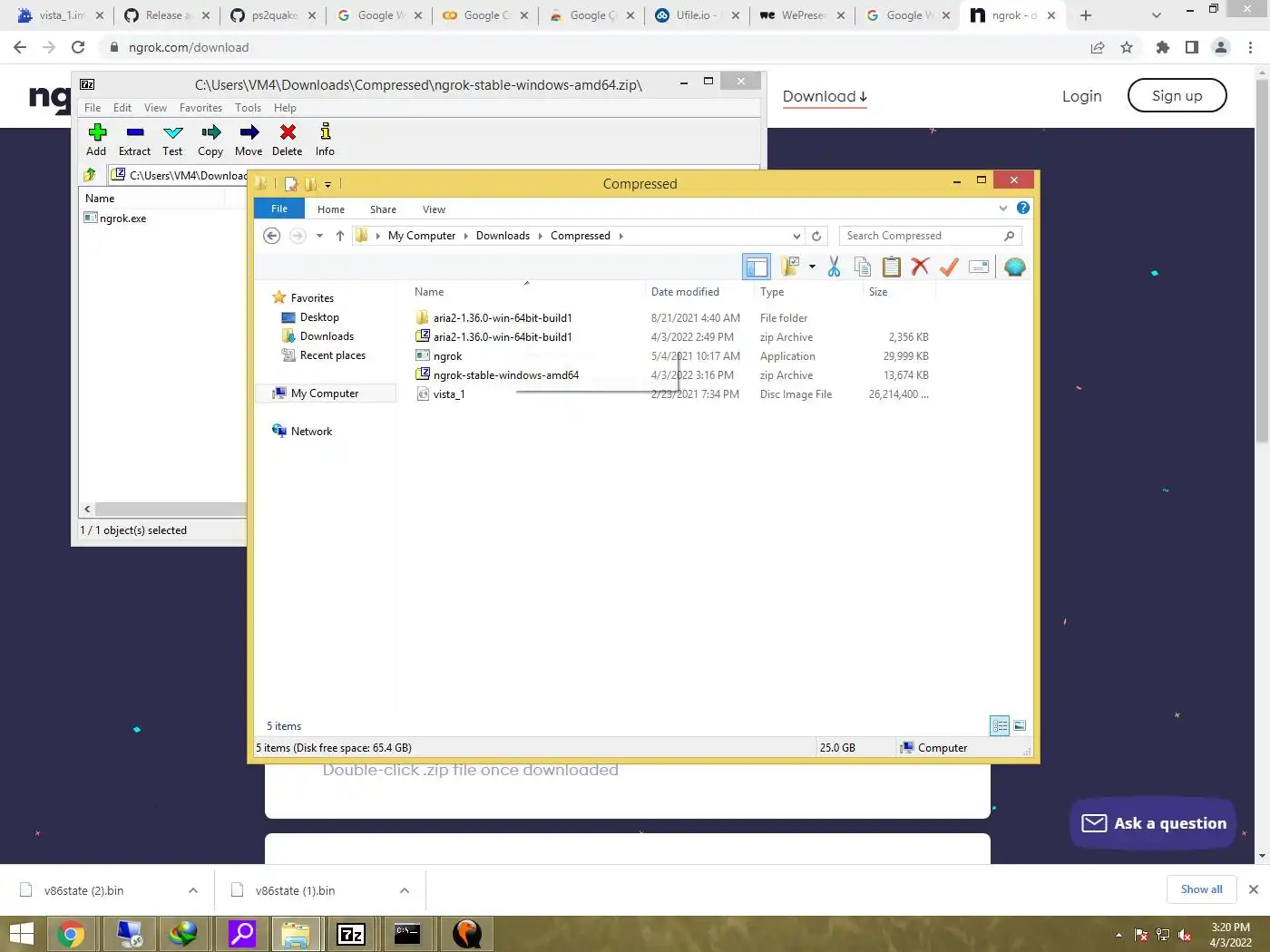Click Show all downloads button
The image size is (1270, 952).
(x=1201, y=889)
